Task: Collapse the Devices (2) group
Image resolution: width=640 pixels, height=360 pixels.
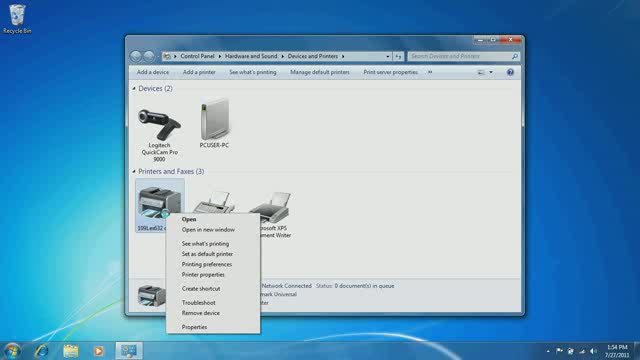Action: tap(134, 89)
